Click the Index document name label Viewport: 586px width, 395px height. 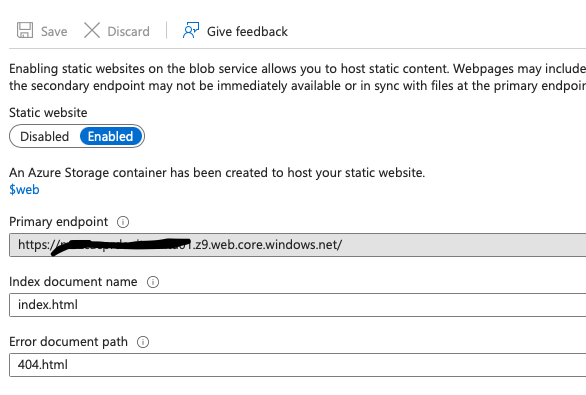point(73,282)
